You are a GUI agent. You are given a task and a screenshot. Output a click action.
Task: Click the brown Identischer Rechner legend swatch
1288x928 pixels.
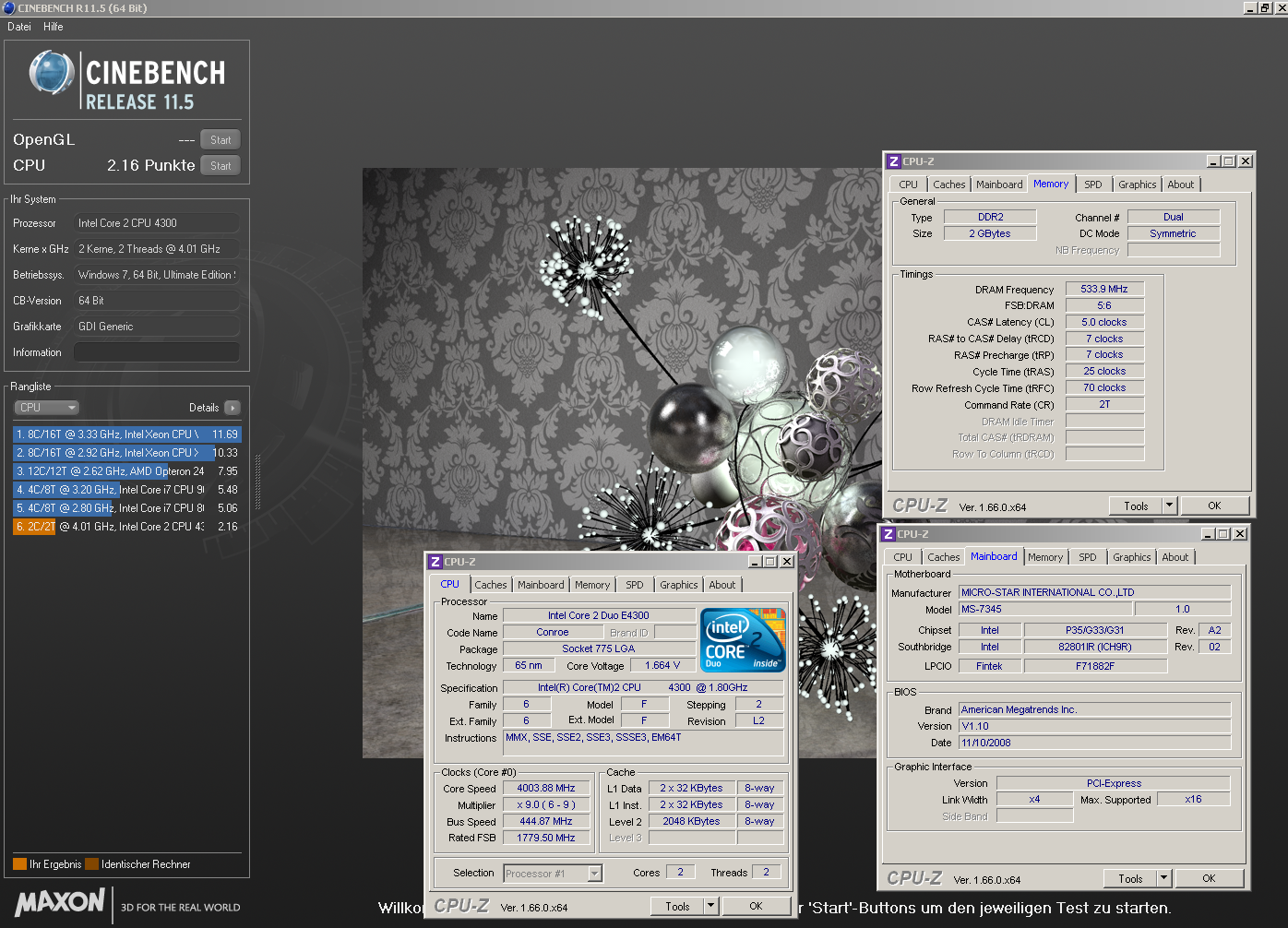point(91,864)
